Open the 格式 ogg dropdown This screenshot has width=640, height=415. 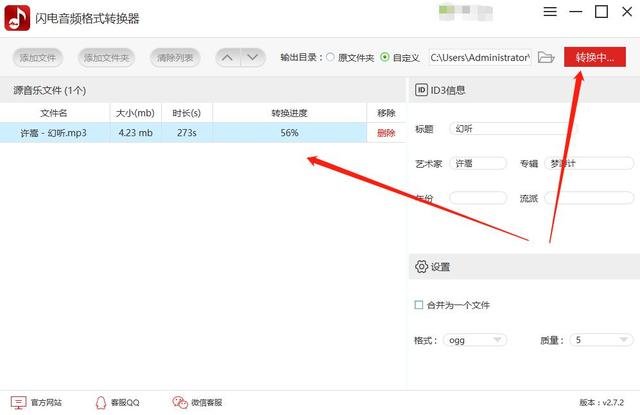(475, 340)
